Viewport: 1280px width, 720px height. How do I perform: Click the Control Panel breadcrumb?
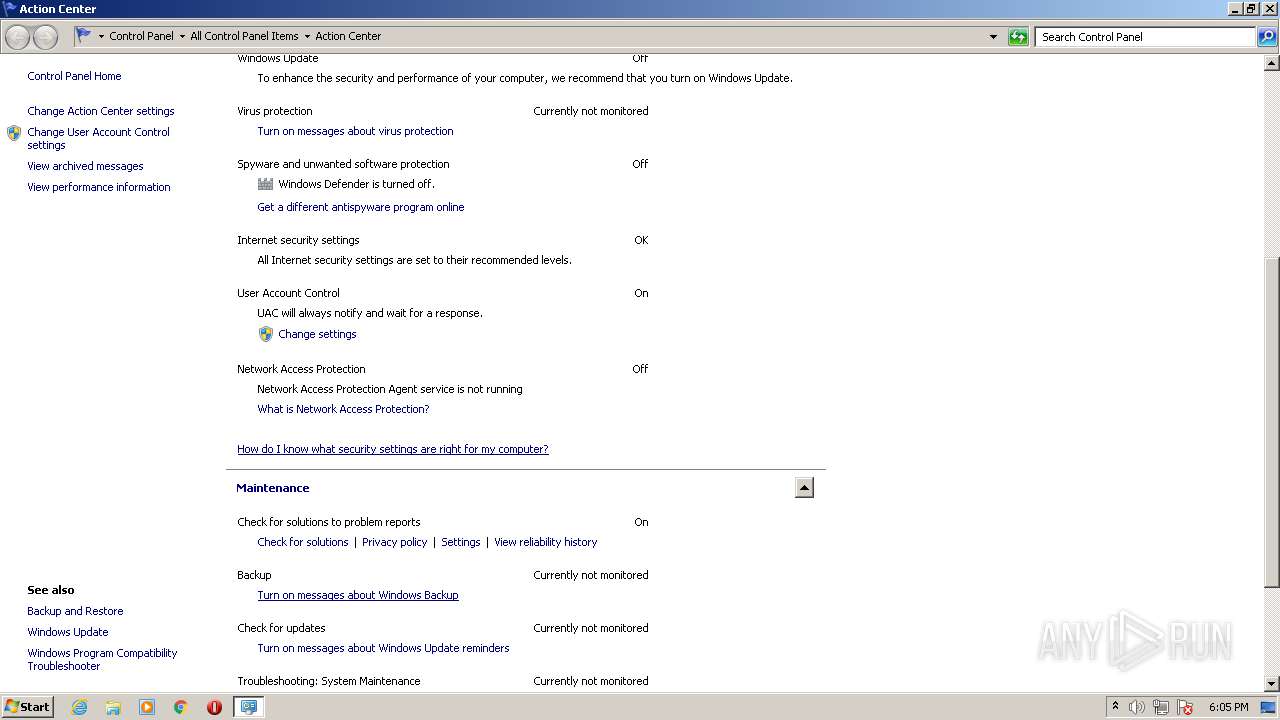click(x=141, y=36)
